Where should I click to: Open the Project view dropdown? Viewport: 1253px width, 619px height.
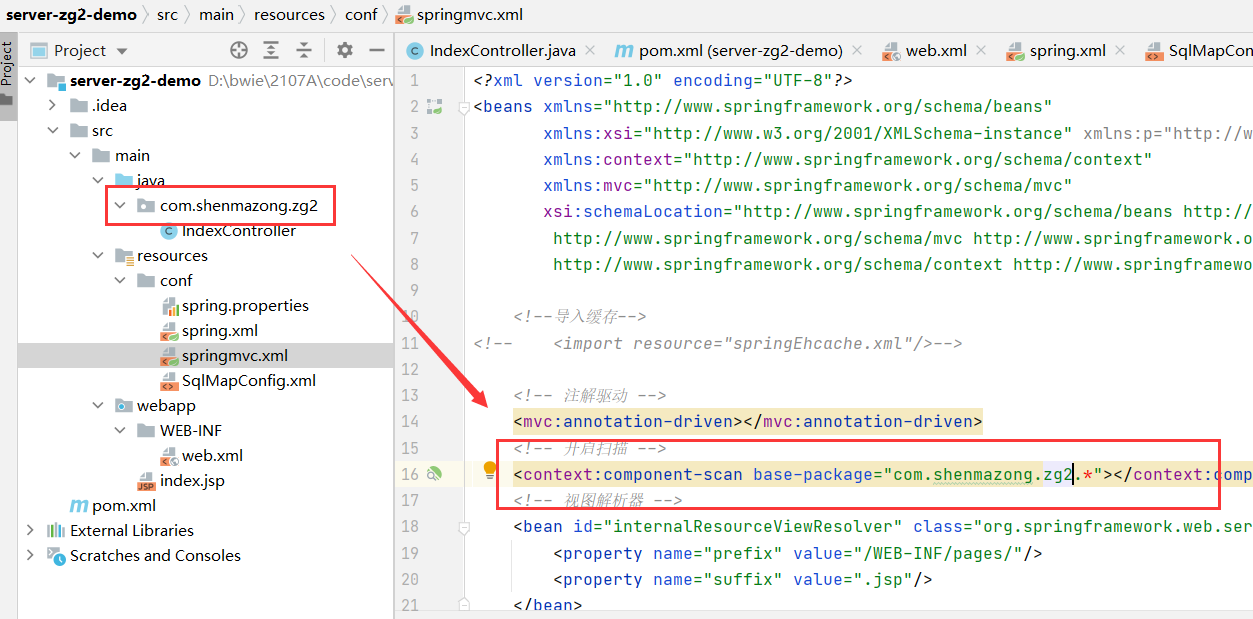[122, 51]
